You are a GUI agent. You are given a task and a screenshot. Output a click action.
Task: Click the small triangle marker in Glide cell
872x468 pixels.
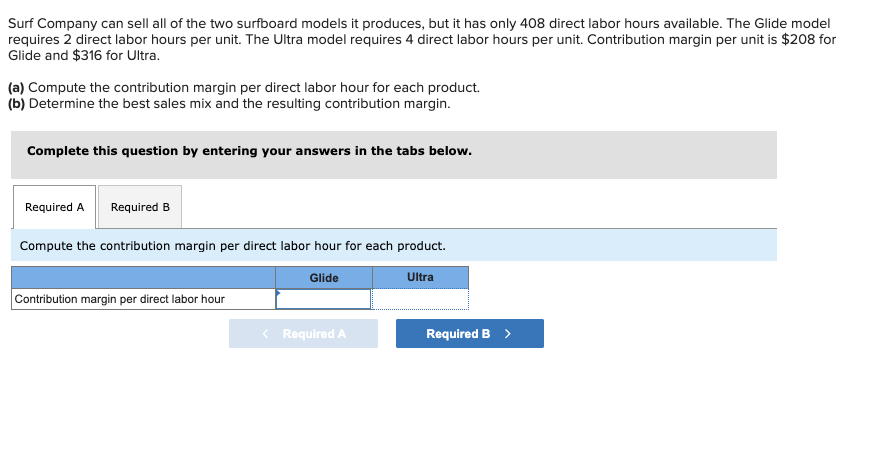tap(279, 292)
